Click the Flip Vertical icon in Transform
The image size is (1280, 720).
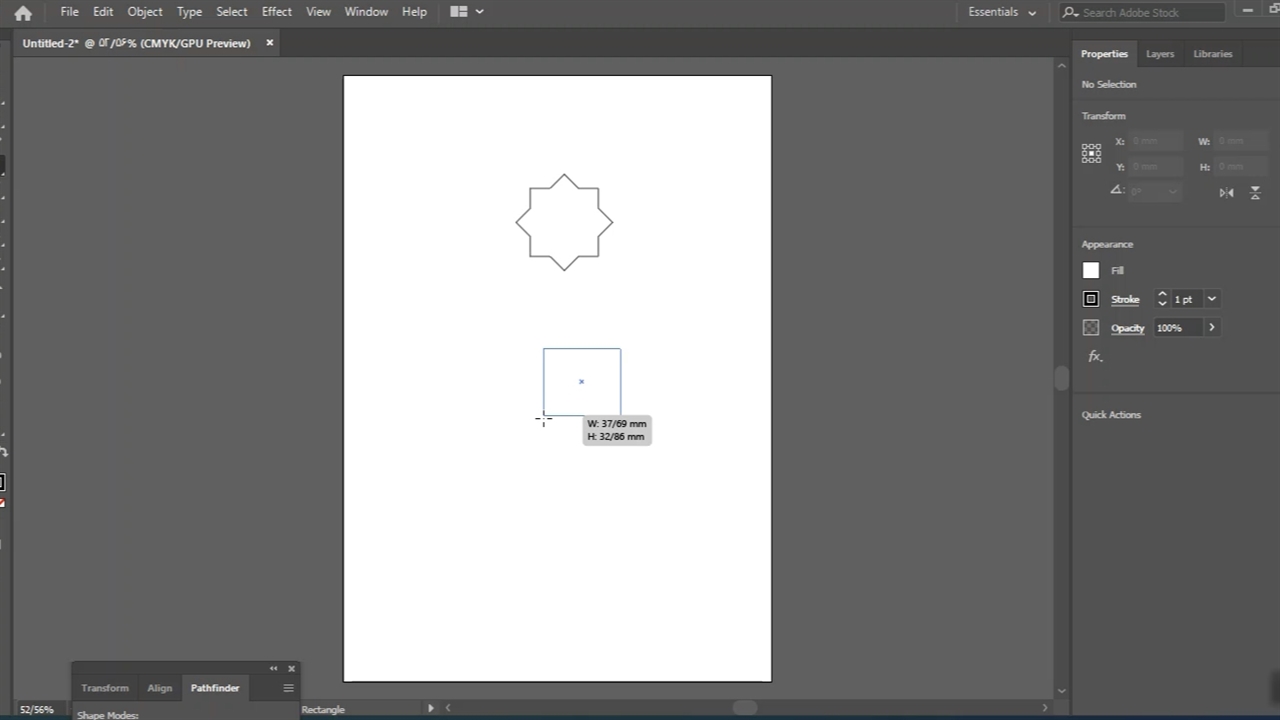[x=1255, y=192]
